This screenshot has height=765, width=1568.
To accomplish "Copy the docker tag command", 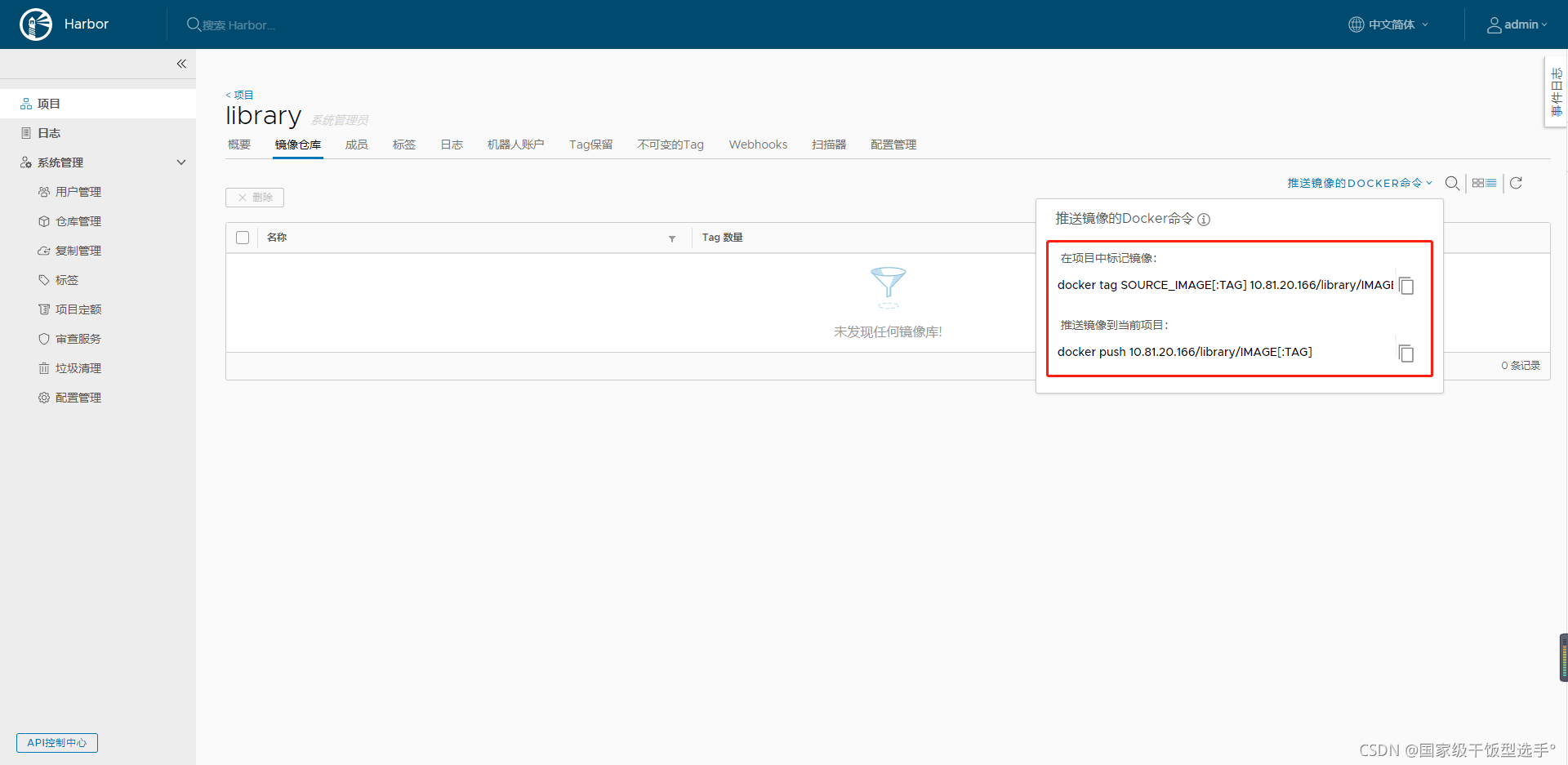I will (1406, 286).
